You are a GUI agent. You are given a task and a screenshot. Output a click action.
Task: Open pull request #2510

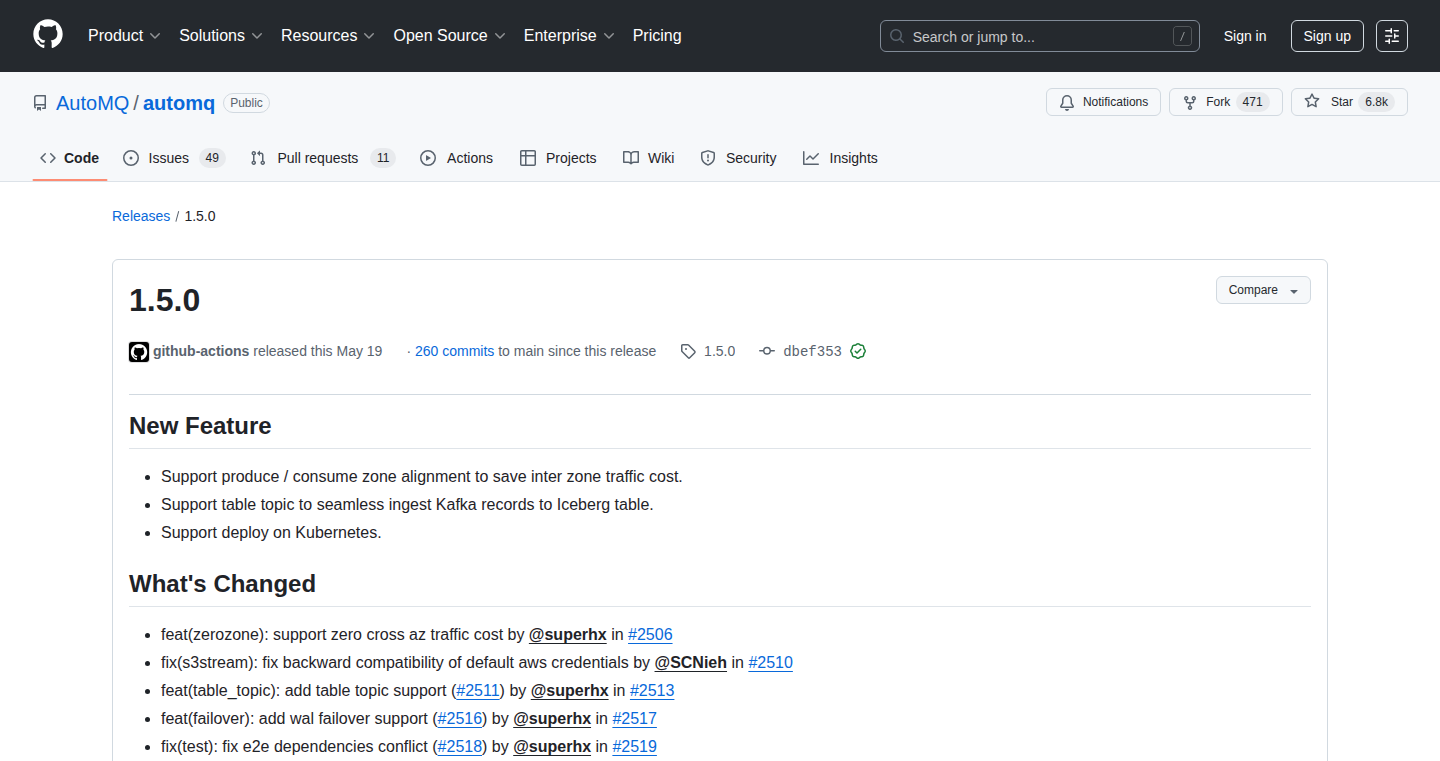pos(770,662)
